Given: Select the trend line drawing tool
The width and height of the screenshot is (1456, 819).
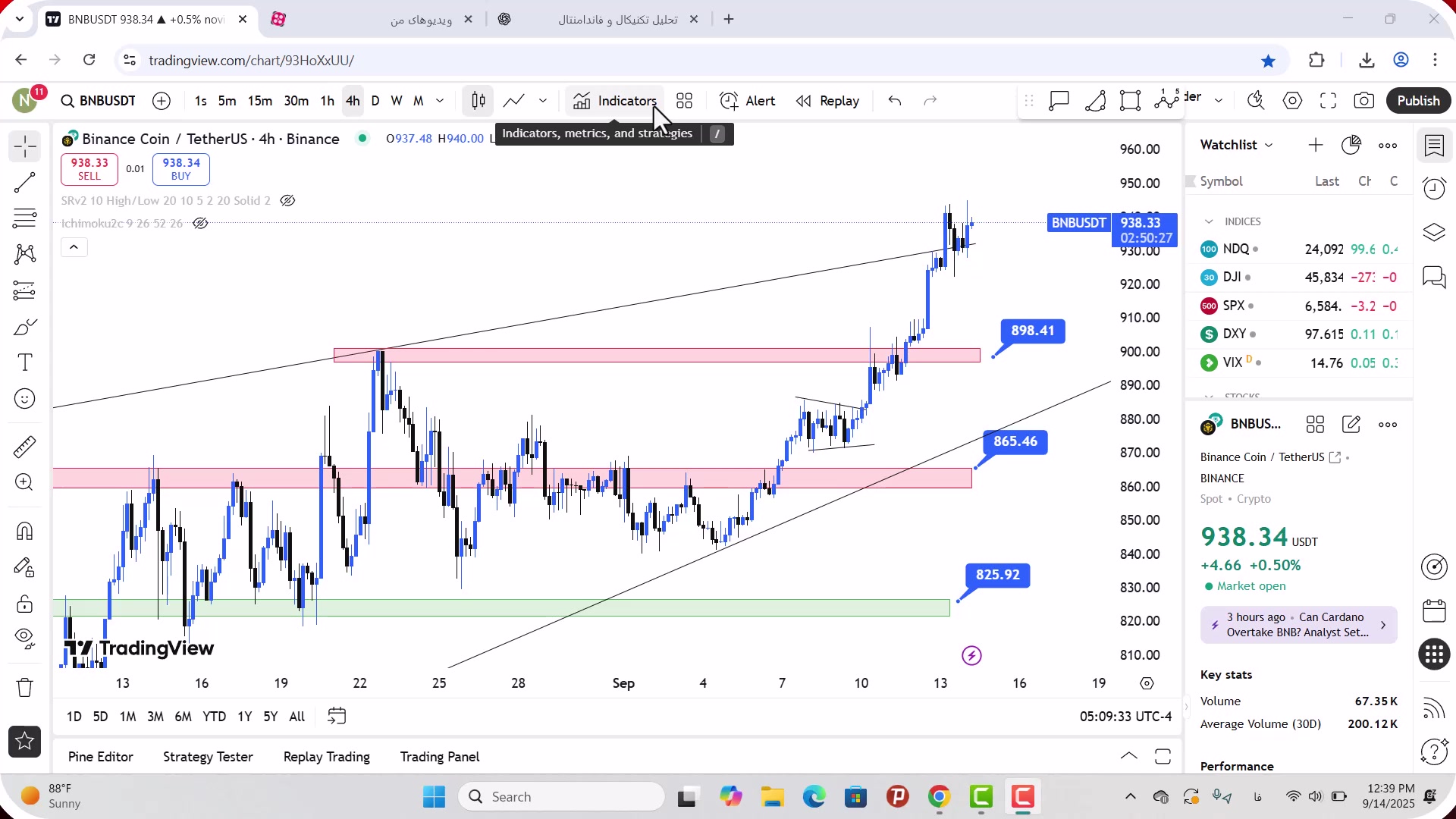Looking at the screenshot, I should [25, 182].
